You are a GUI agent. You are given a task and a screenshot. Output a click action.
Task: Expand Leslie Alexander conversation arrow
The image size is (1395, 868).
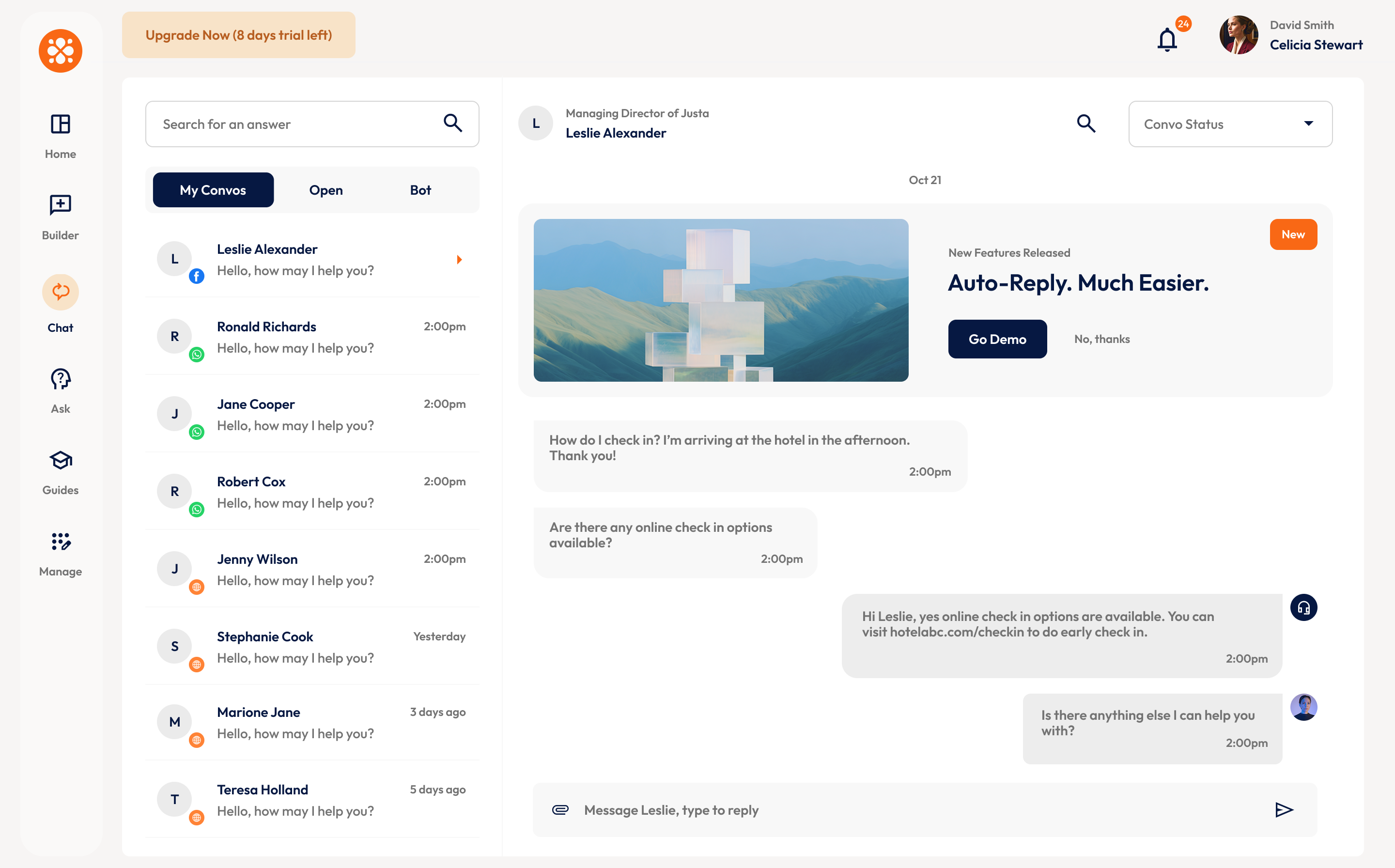coord(459,260)
